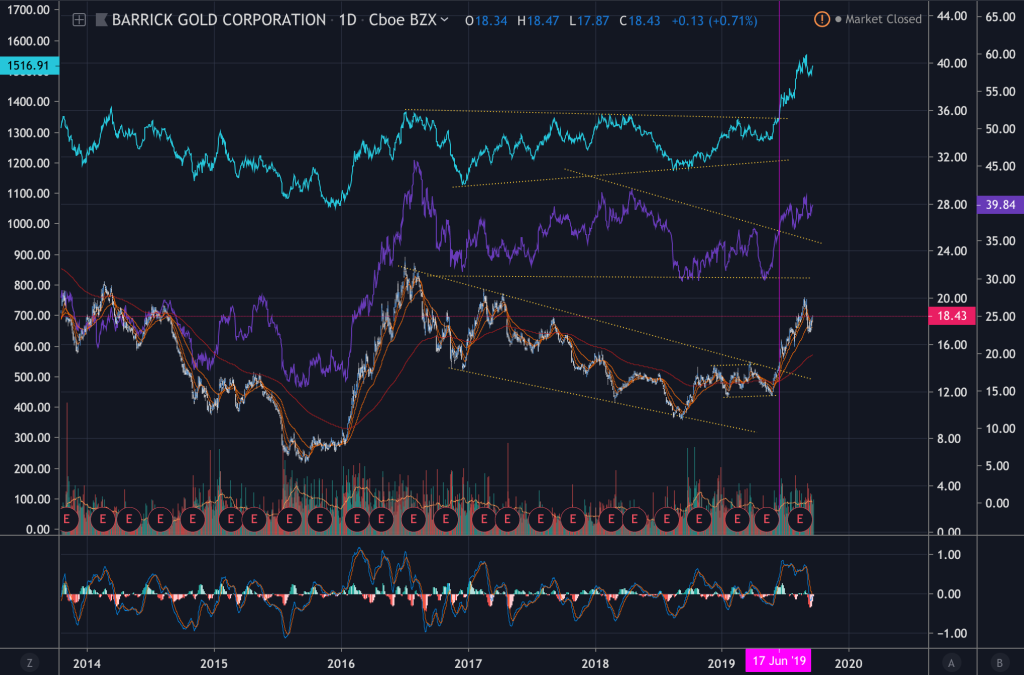Click the Market Closed status indicator
This screenshot has width=1024, height=675.
878,20
